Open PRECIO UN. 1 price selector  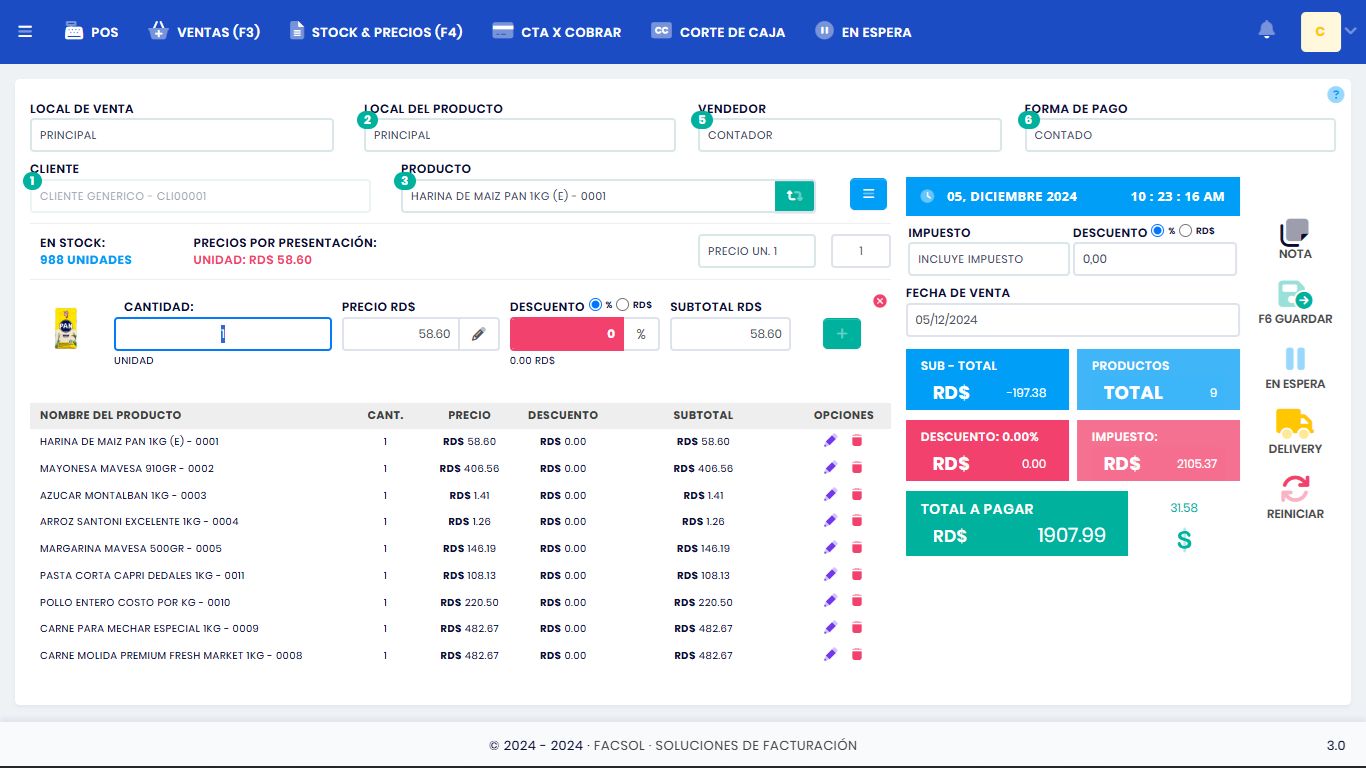click(757, 251)
